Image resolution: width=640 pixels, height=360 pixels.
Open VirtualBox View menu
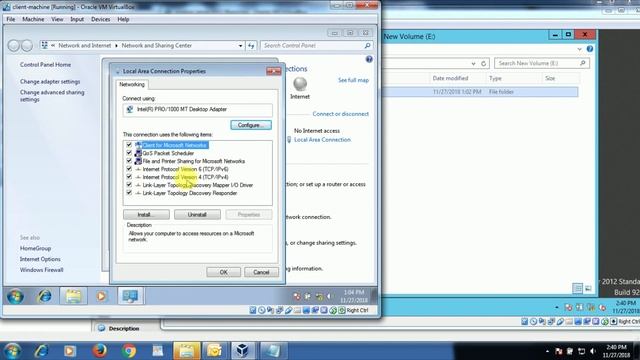(x=57, y=19)
